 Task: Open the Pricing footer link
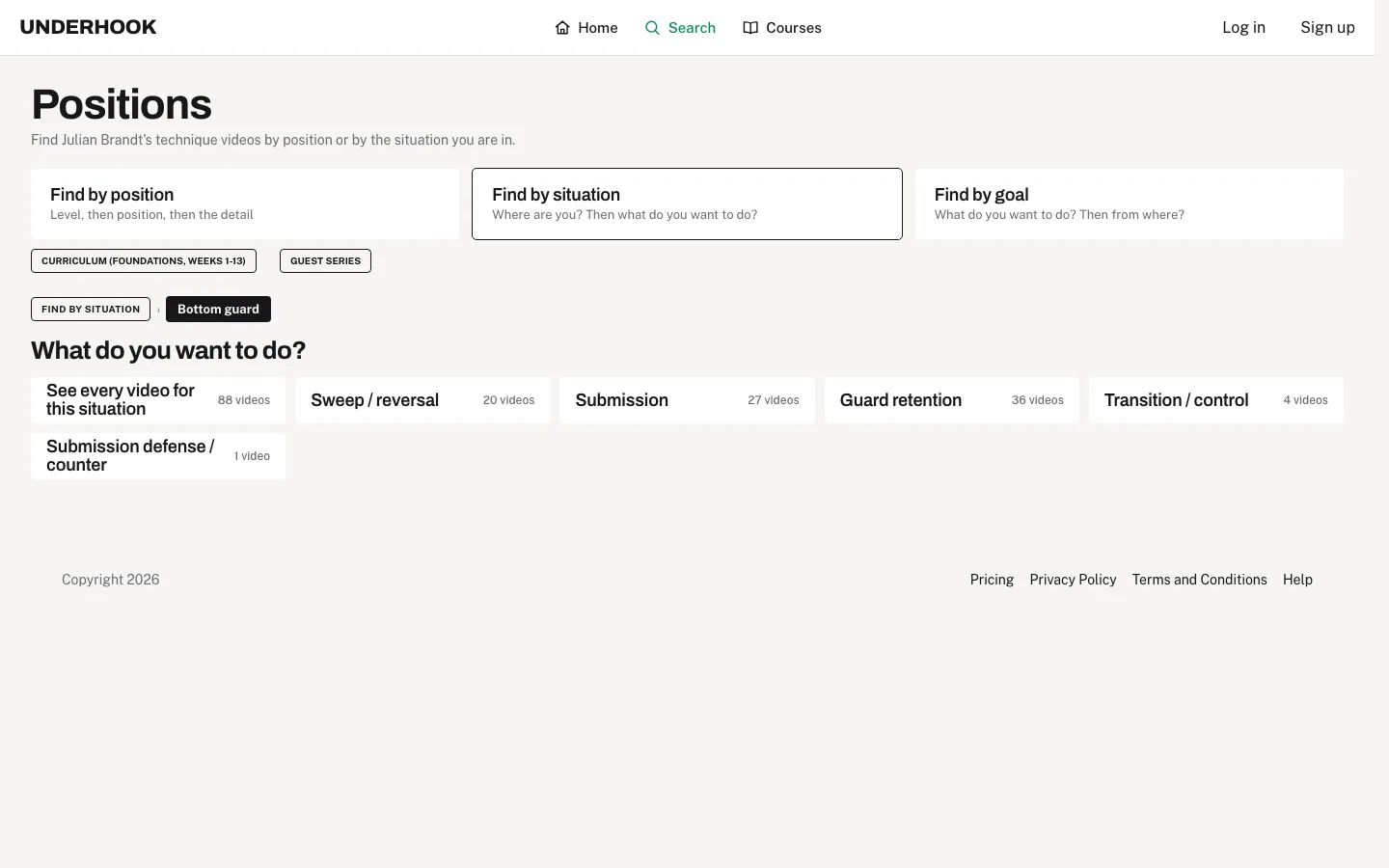pos(992,580)
